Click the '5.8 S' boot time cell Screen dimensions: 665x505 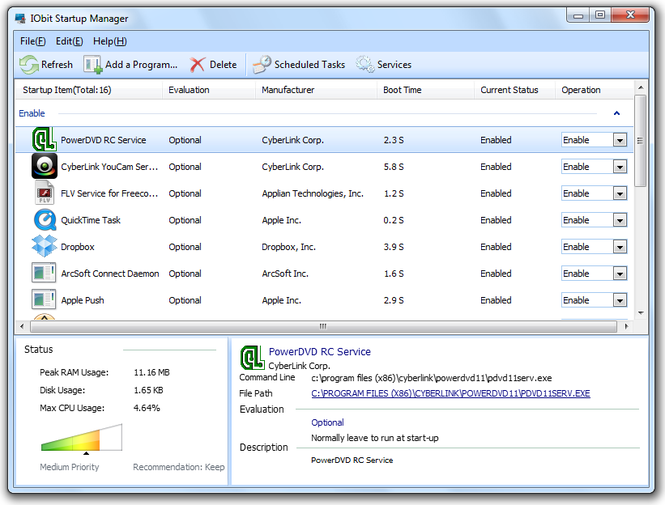tap(394, 167)
